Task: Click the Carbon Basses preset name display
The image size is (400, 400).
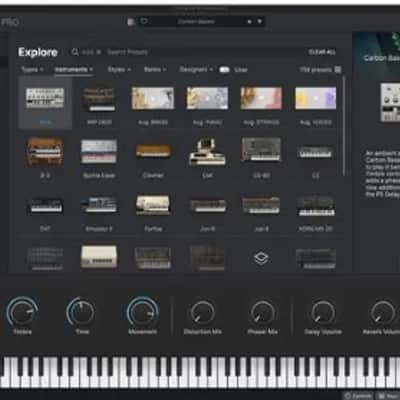Action: pos(196,22)
